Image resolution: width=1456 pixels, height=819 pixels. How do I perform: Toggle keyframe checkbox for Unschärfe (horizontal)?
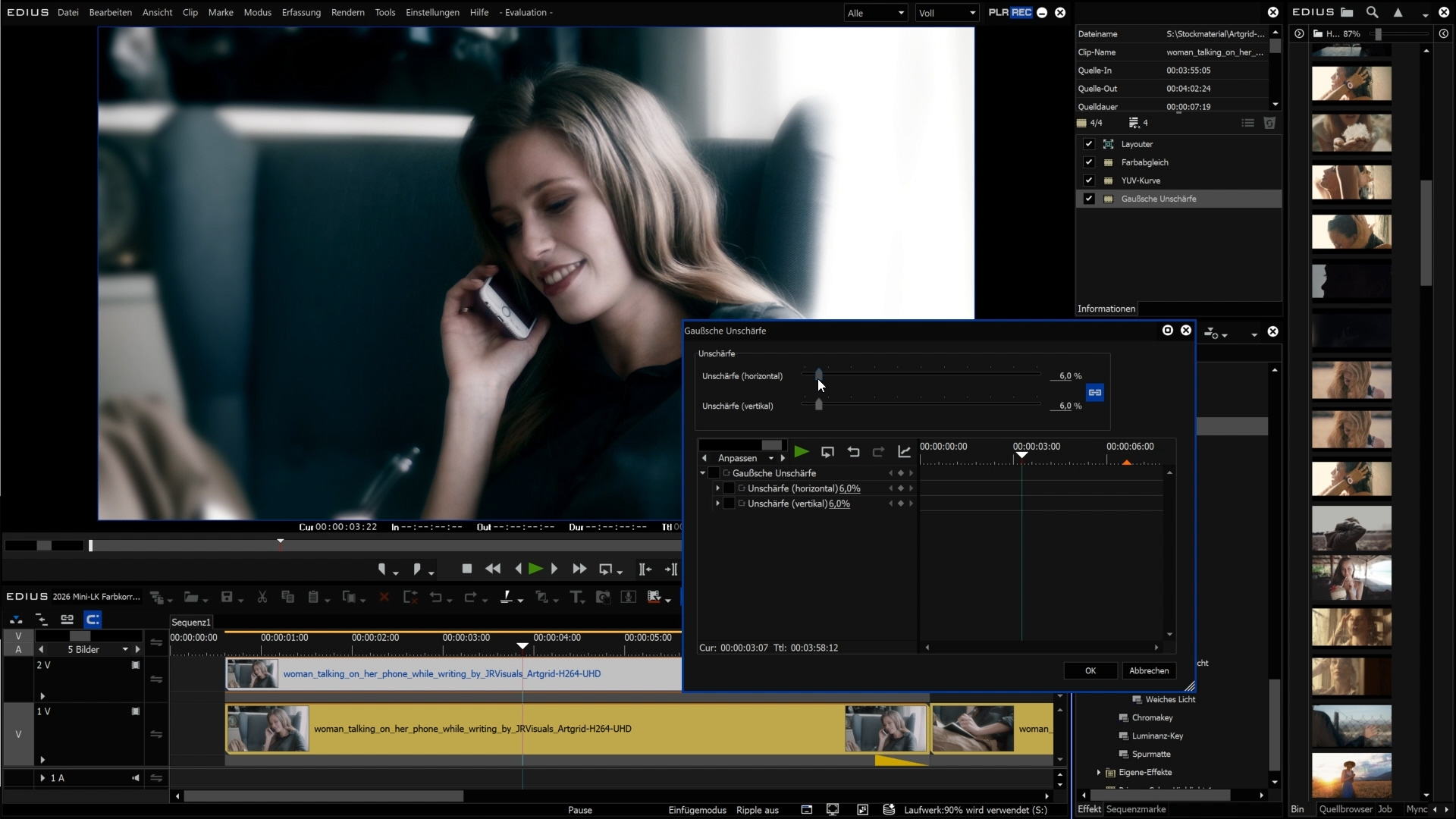tap(729, 488)
